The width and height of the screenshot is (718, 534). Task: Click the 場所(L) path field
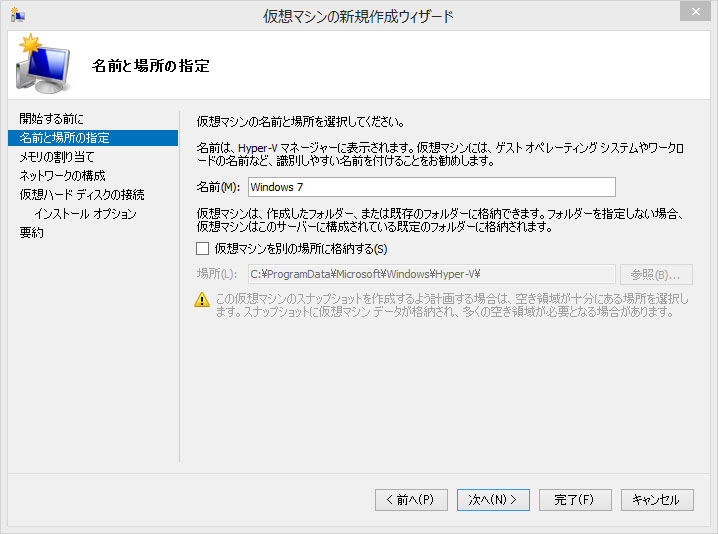pos(432,274)
